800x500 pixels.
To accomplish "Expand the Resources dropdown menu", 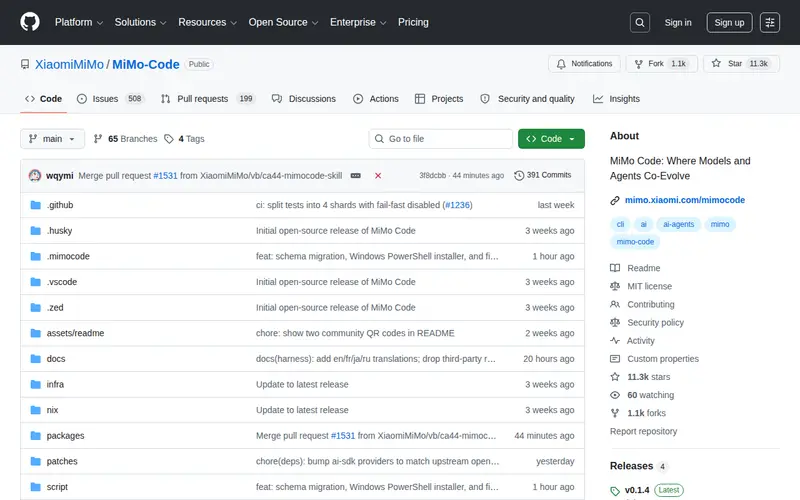I will click(x=207, y=22).
